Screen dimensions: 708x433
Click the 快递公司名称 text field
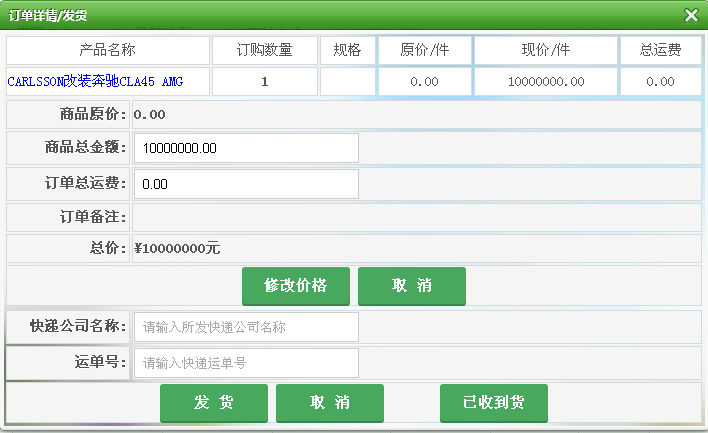click(246, 327)
